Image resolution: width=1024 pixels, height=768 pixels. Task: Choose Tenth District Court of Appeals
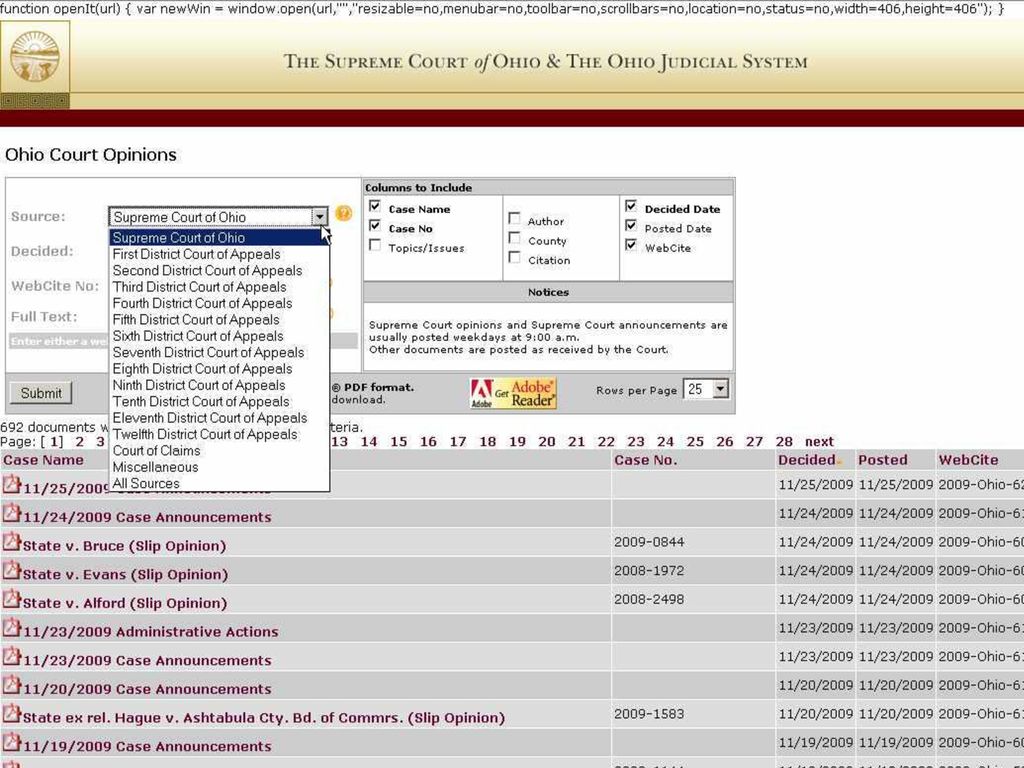pyautogui.click(x=219, y=402)
